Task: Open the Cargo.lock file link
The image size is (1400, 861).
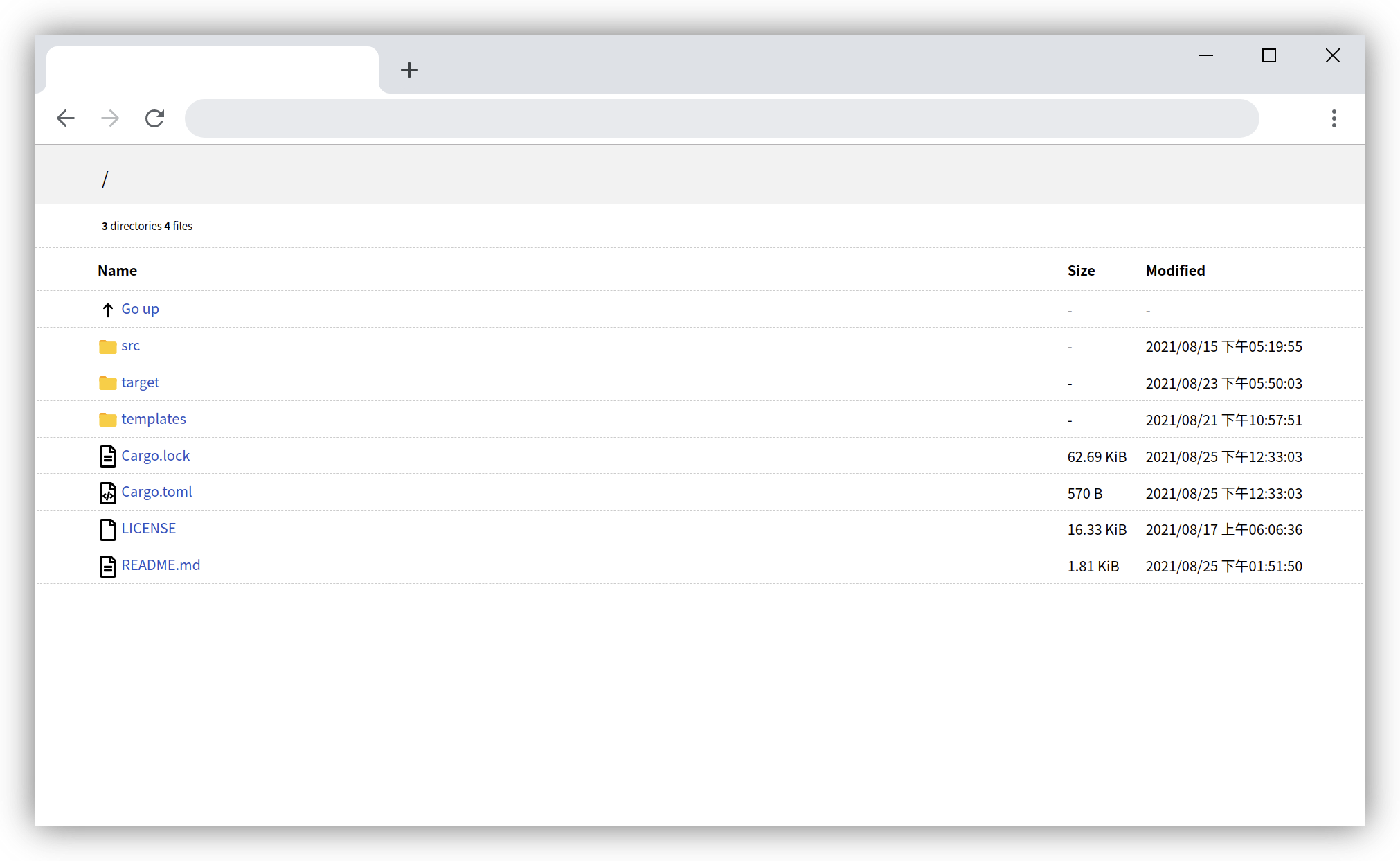Action: pos(155,456)
